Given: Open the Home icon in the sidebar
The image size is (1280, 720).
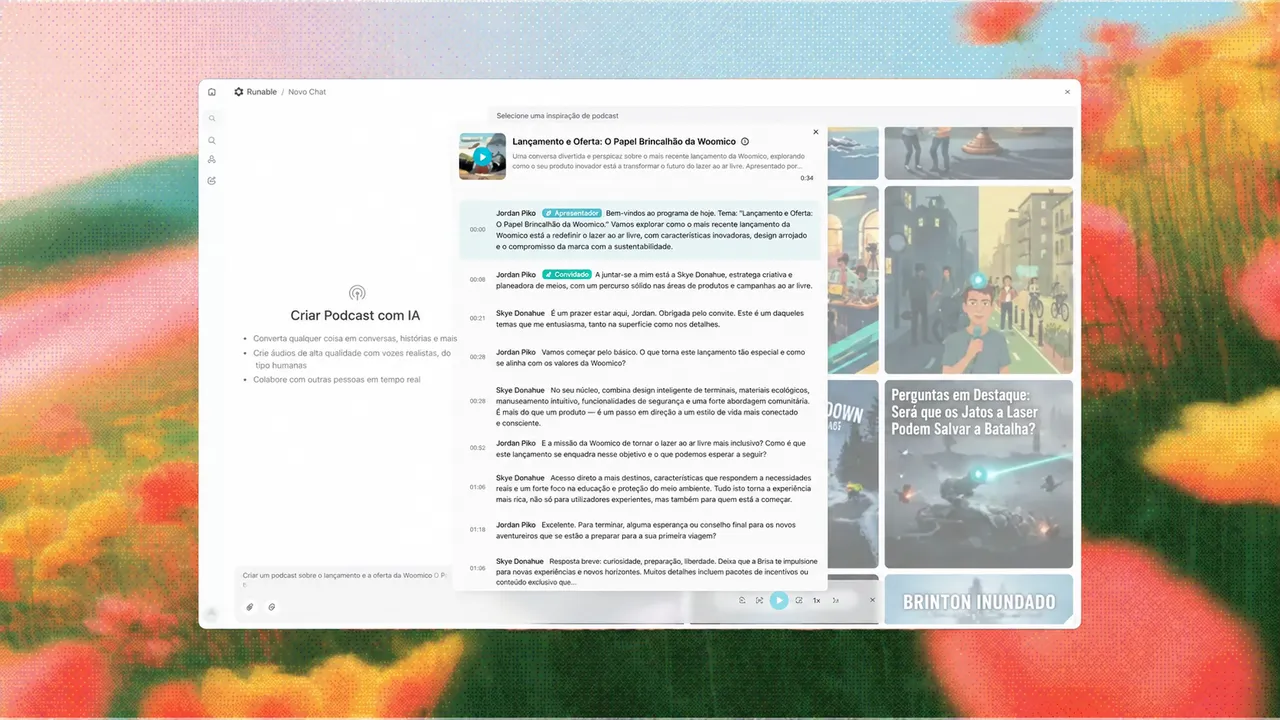Looking at the screenshot, I should click(x=212, y=92).
